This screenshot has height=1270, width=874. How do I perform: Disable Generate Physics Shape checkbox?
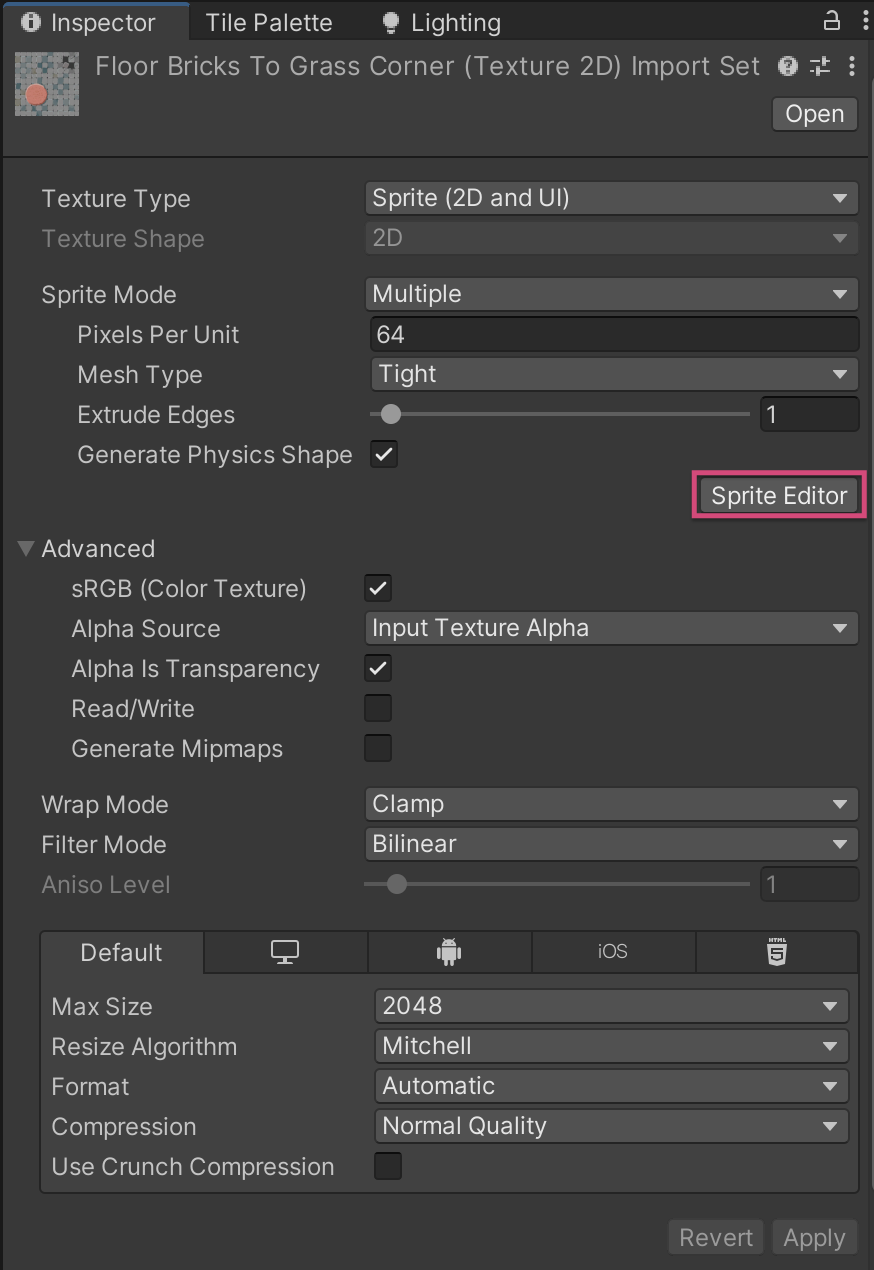[x=384, y=454]
